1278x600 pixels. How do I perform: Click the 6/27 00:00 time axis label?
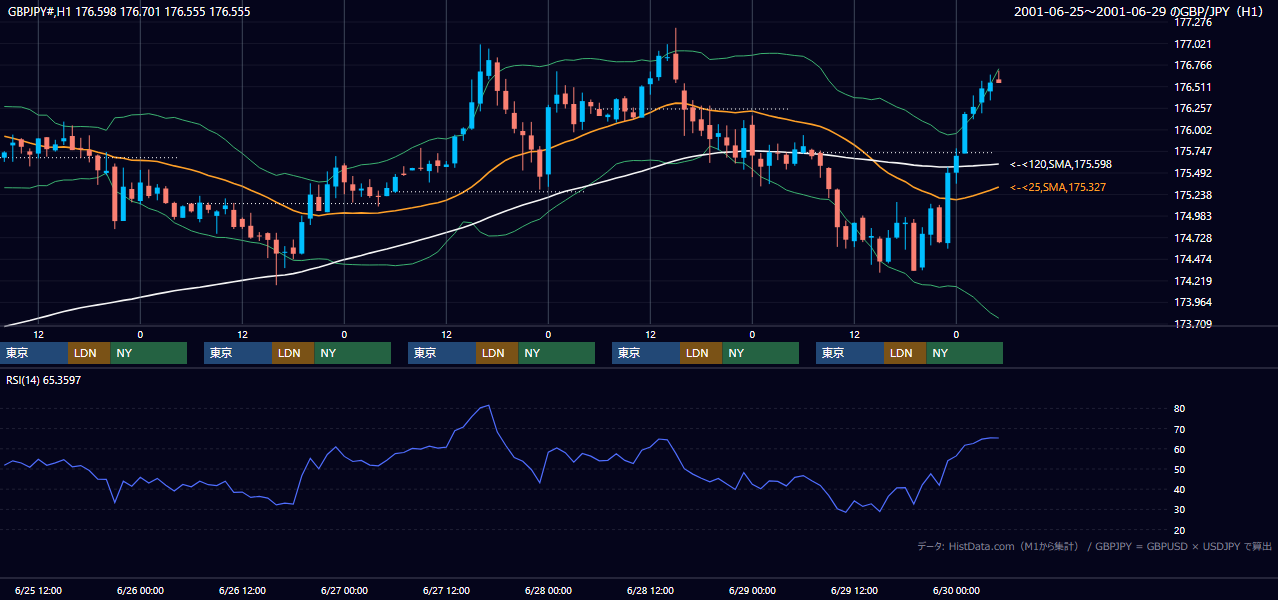(343, 590)
